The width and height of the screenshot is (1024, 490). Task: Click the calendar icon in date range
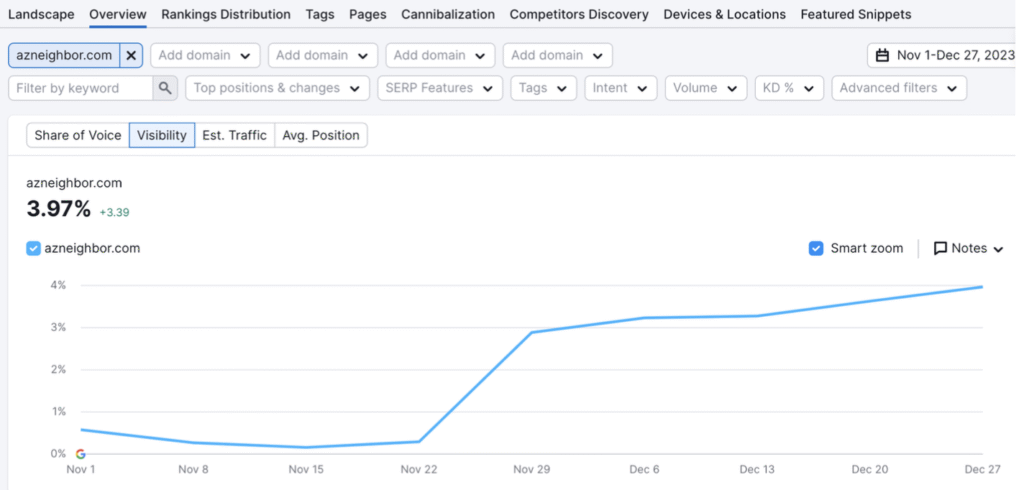click(x=882, y=55)
